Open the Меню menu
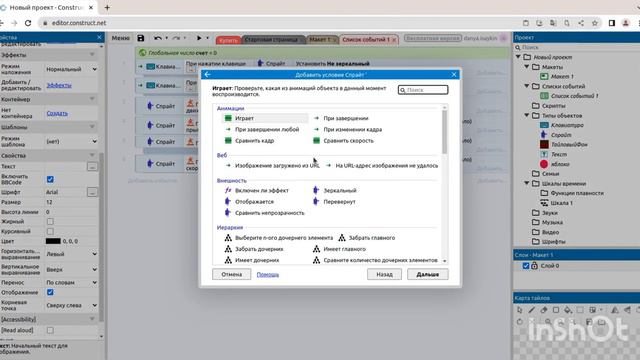 121,38
